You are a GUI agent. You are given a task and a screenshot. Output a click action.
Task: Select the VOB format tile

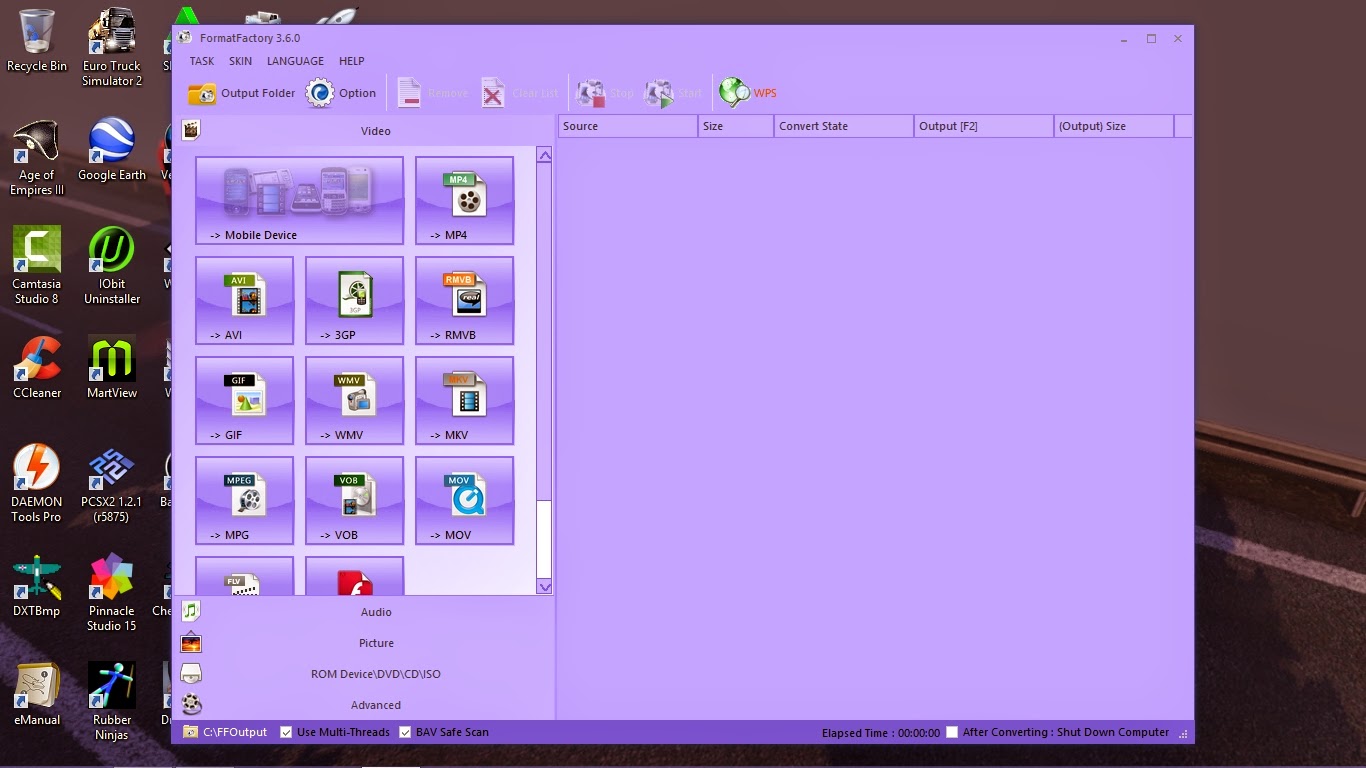(x=355, y=500)
